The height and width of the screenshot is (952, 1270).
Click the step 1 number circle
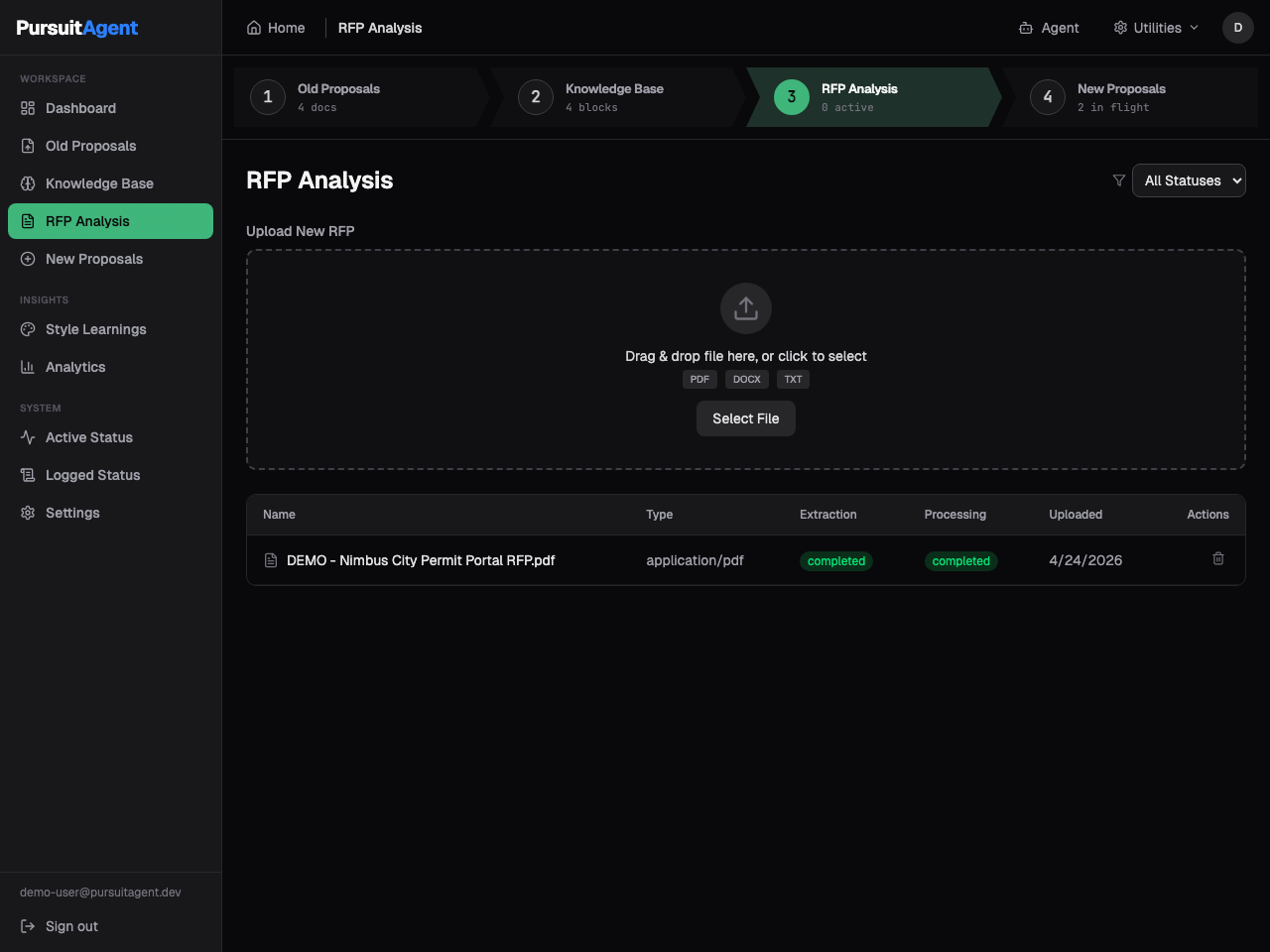click(268, 97)
